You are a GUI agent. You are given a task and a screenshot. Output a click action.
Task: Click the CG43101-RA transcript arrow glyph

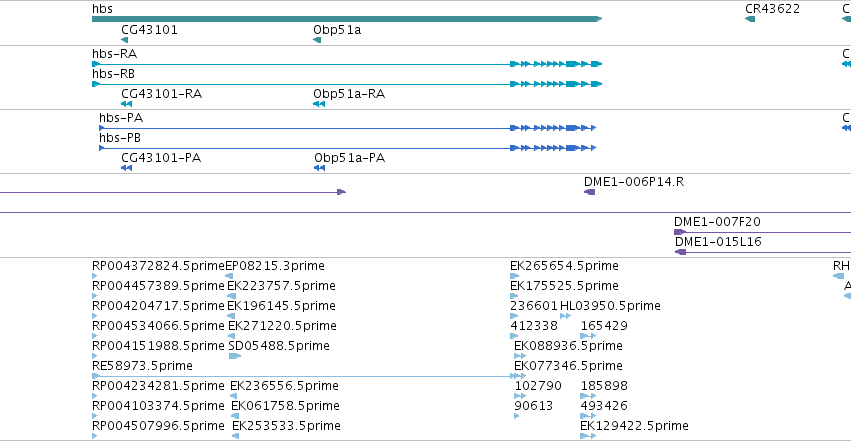point(126,104)
